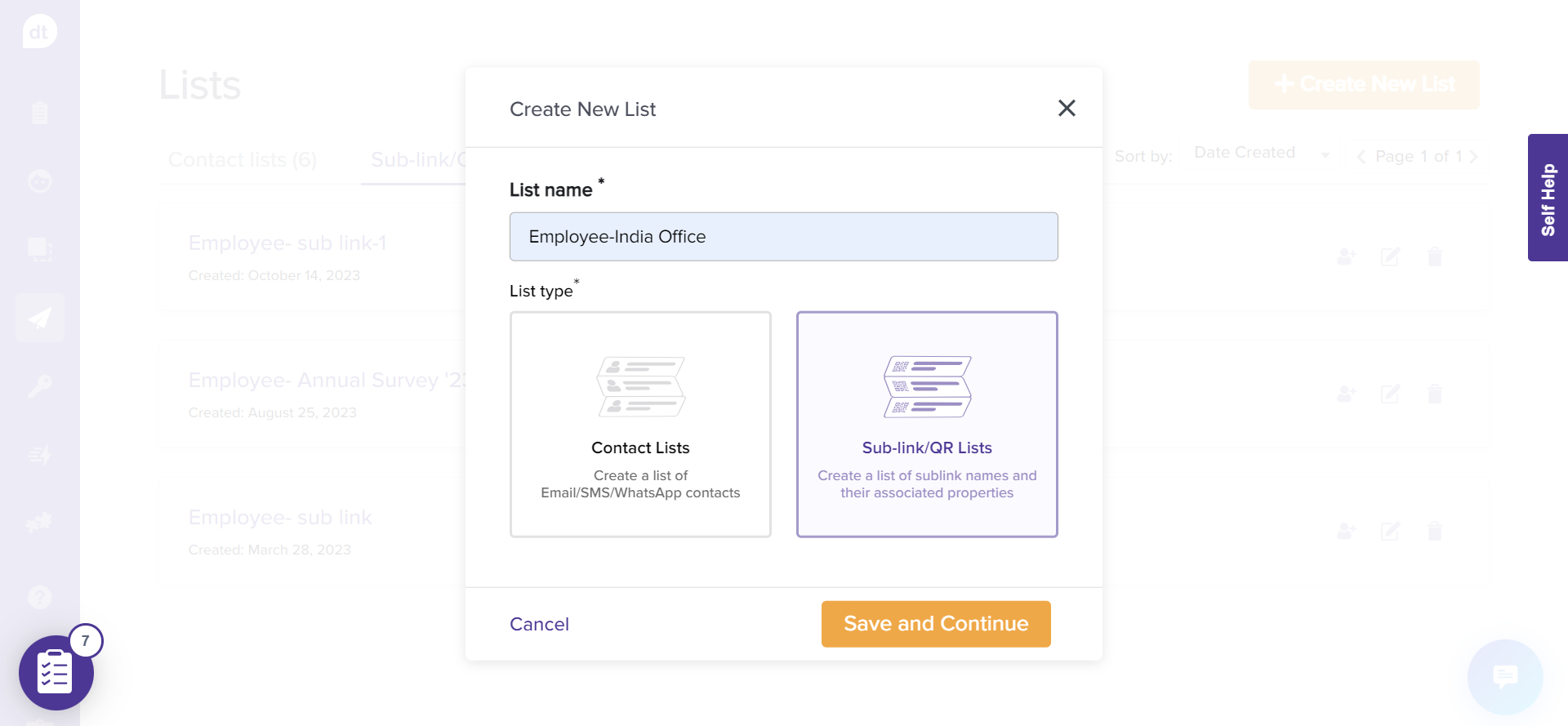1568x726 pixels.
Task: Open the chat support bubble
Action: pos(1504,676)
